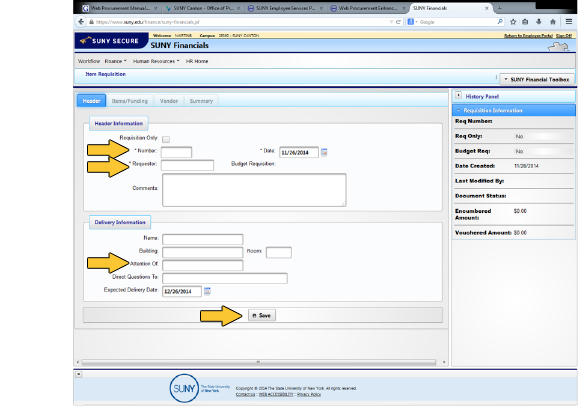This screenshot has height=410, width=580.
Task: Click into the Number input field
Action: [x=176, y=152]
